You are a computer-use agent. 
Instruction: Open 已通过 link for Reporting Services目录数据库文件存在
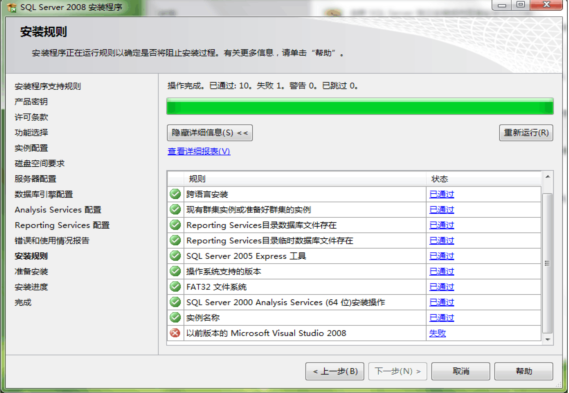coord(442,225)
